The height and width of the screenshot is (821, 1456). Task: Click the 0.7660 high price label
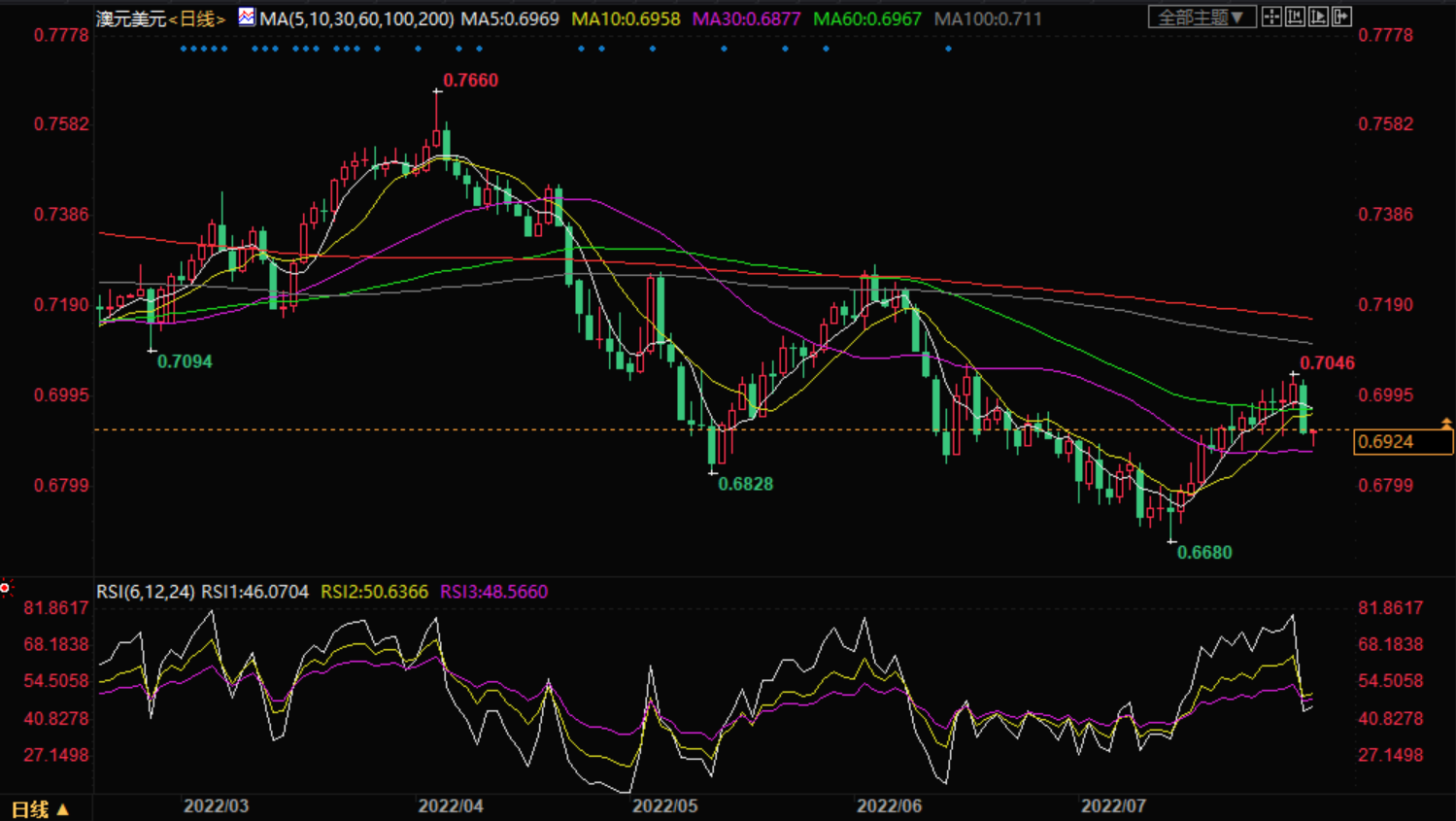[470, 81]
